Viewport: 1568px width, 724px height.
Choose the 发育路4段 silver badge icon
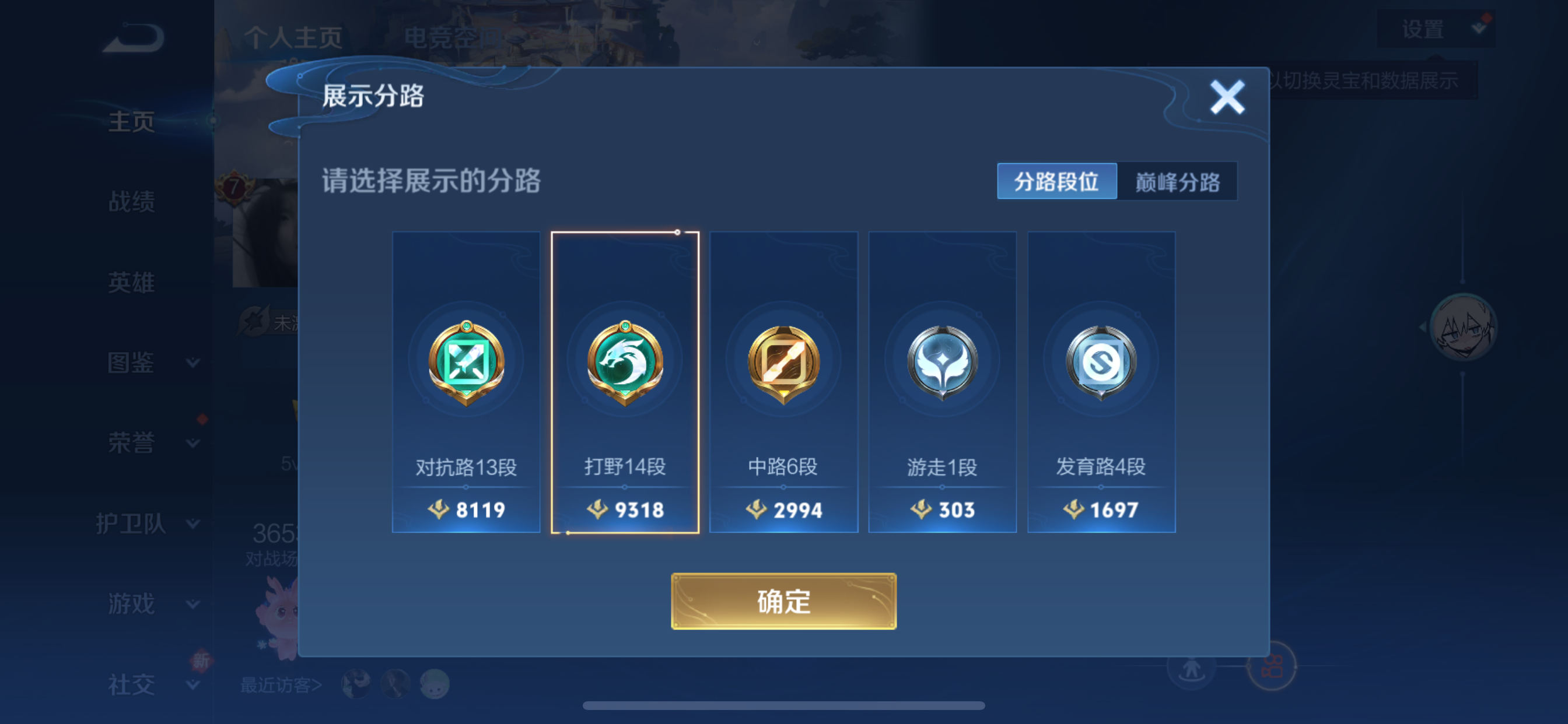tap(1101, 363)
